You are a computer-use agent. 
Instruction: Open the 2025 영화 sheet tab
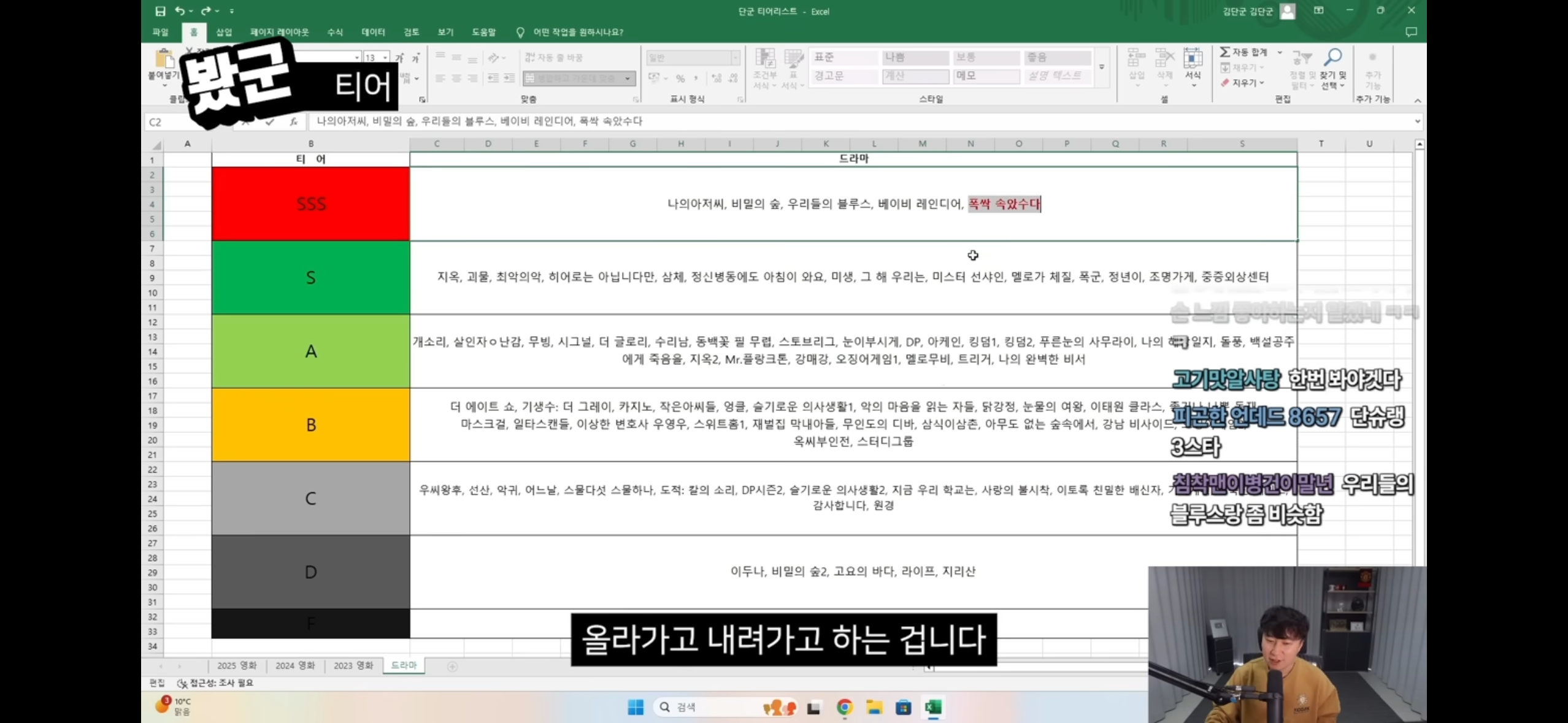point(237,665)
